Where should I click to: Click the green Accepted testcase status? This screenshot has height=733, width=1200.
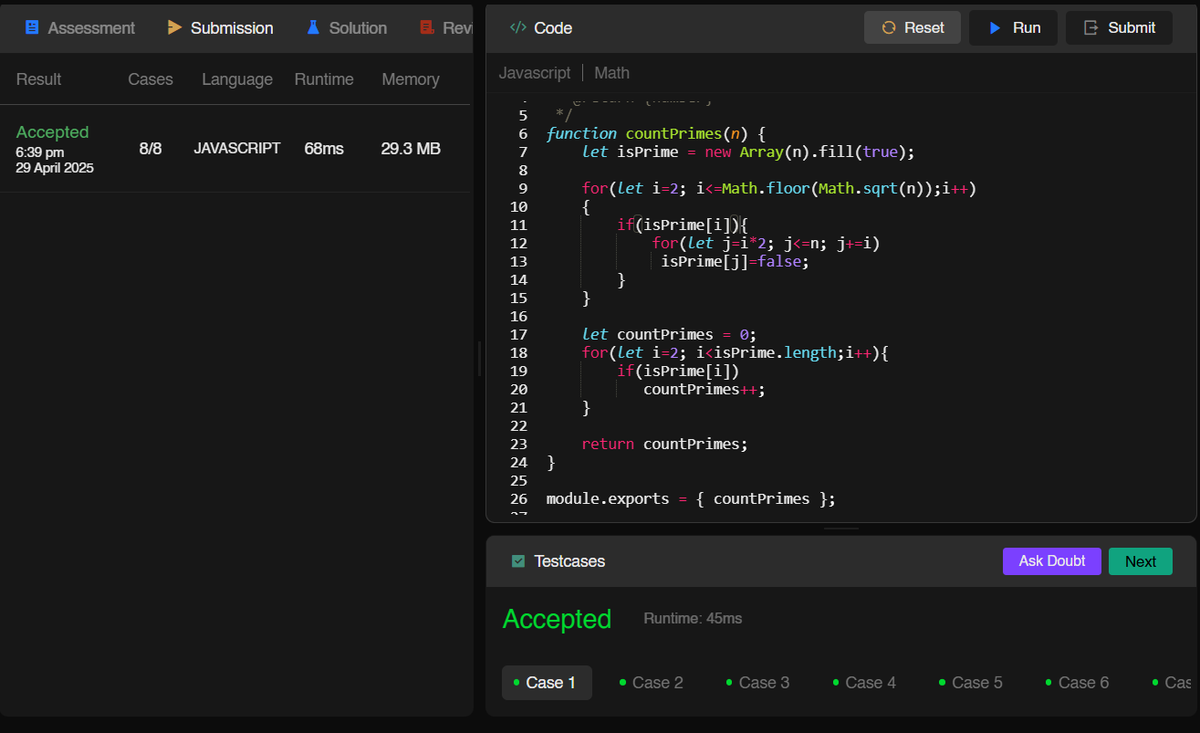(x=557, y=619)
